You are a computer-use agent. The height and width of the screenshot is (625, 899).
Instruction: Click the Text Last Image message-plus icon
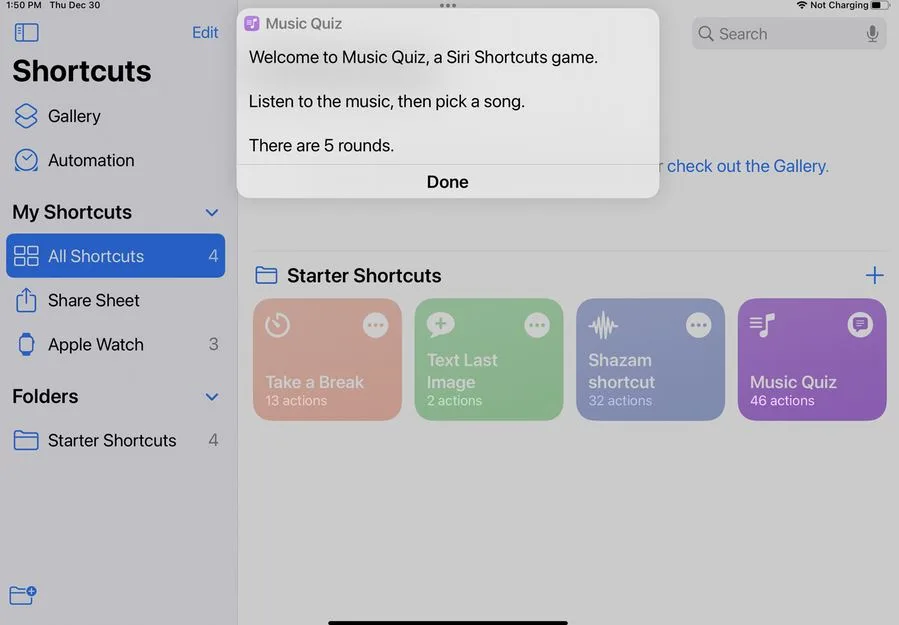(440, 325)
